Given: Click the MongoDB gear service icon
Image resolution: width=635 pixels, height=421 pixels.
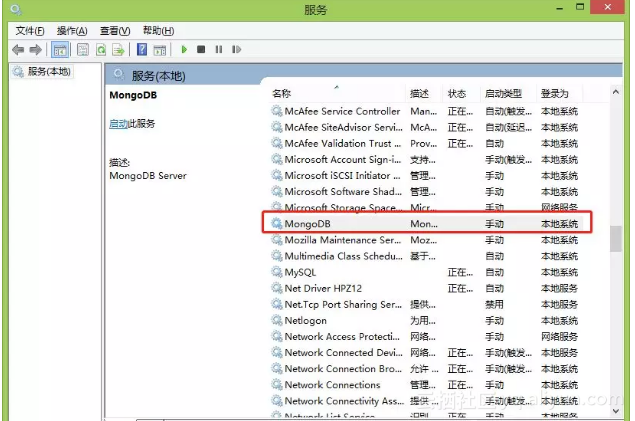Looking at the screenshot, I should pos(277,223).
